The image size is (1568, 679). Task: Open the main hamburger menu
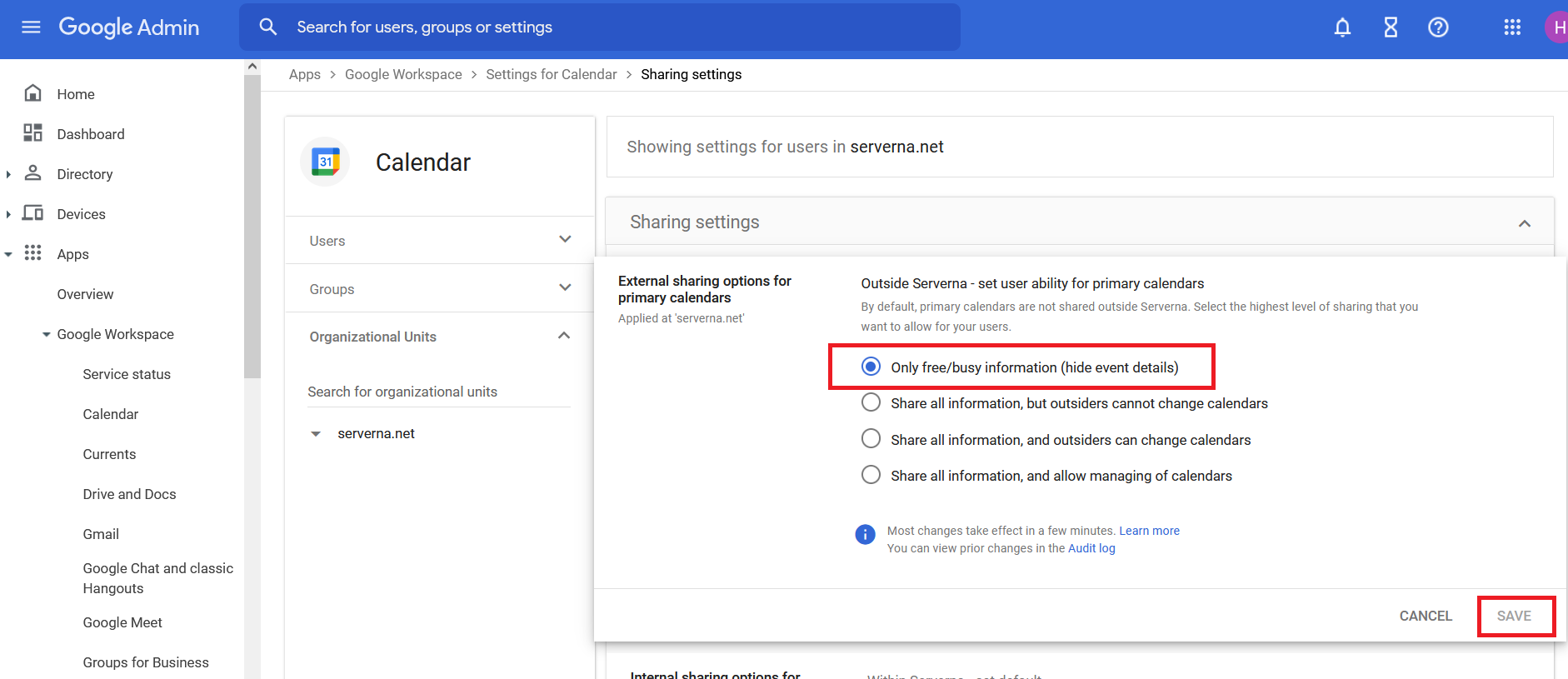coord(31,27)
